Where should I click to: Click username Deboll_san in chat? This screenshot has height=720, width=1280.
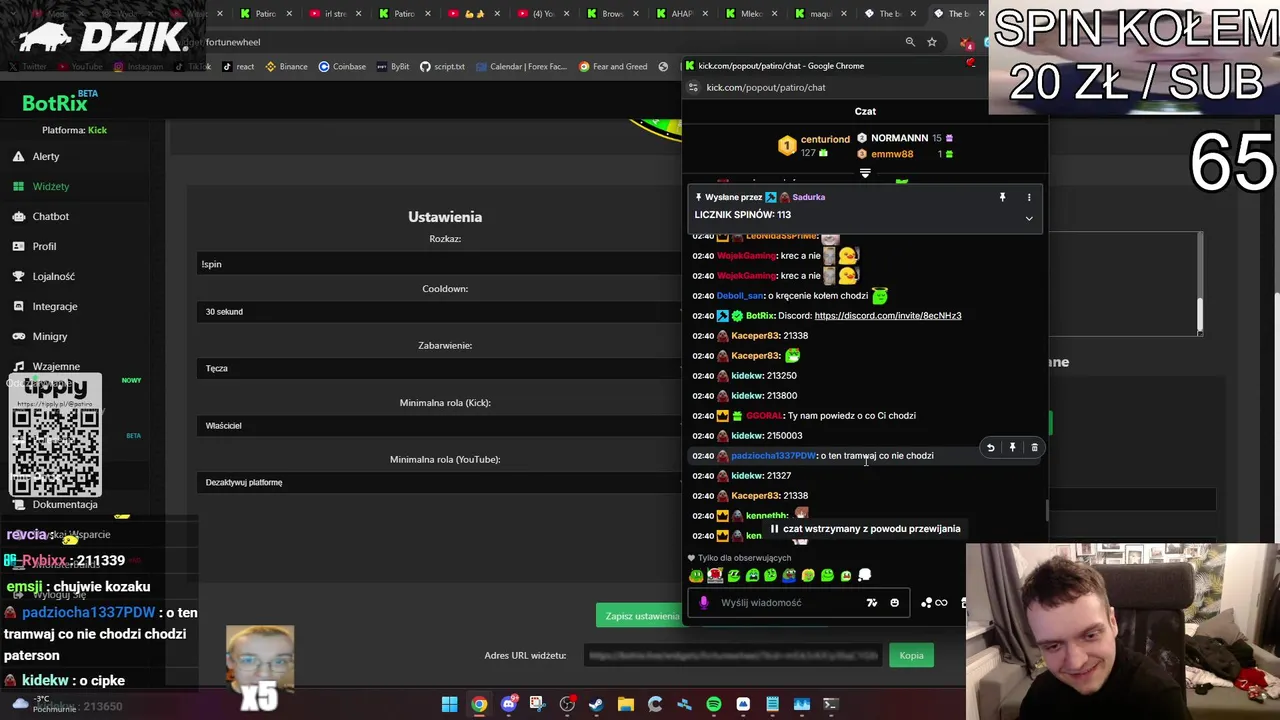pos(740,296)
